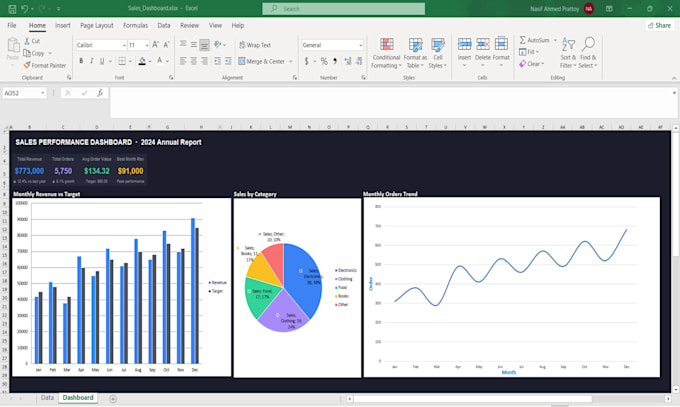Switch to the Data sheet tab
Screen dimensions: 680x407
click(47, 398)
